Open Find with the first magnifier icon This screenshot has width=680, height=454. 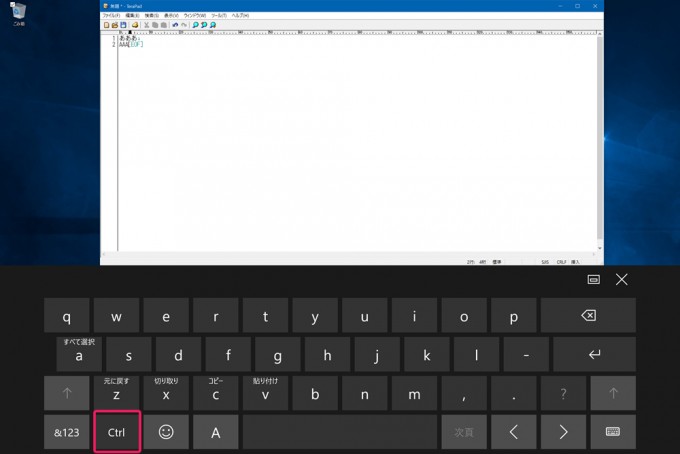195,25
